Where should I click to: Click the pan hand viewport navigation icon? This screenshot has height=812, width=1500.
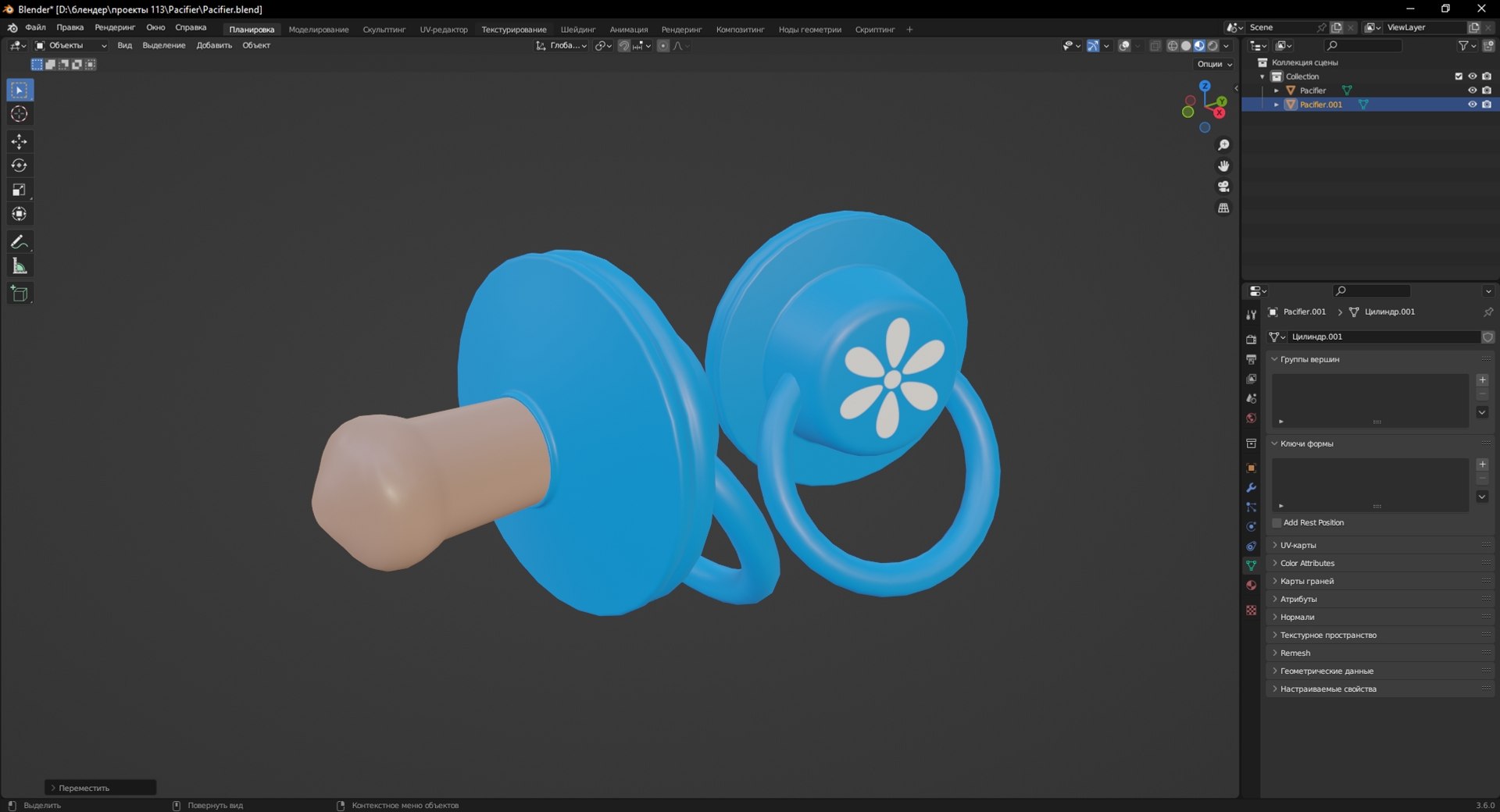point(1223,166)
